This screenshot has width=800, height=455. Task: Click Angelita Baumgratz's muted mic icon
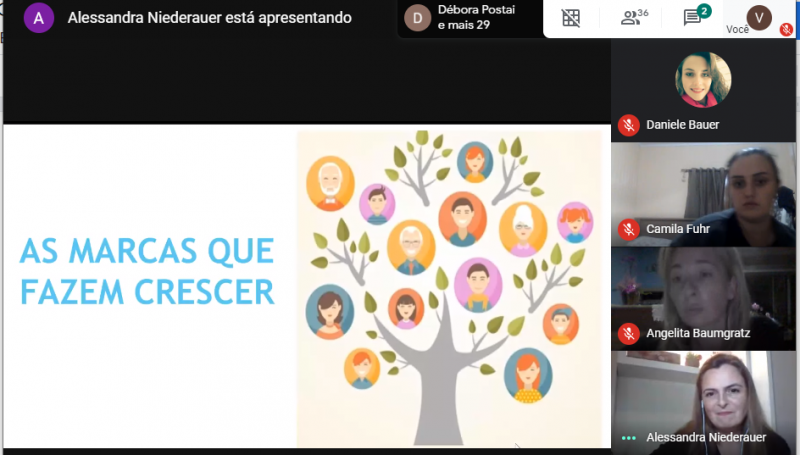tap(629, 334)
